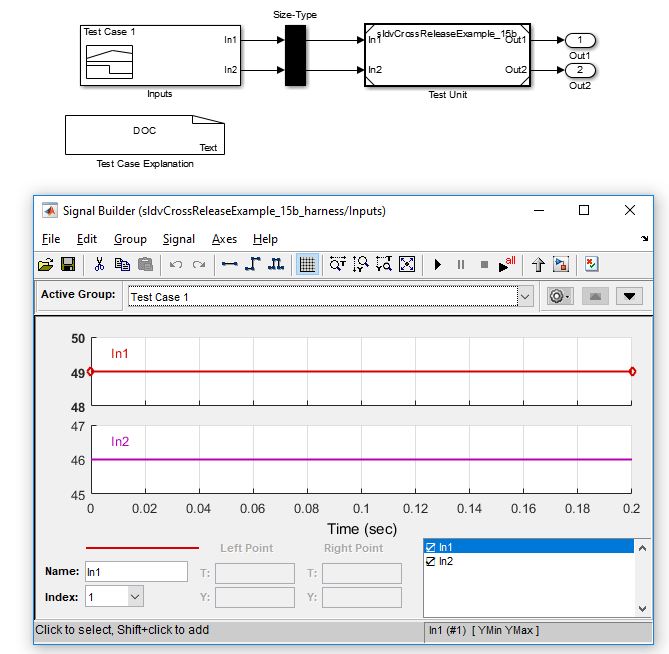This screenshot has height=654, width=669.
Task: Click the Redo arrow icon
Action: (x=199, y=265)
